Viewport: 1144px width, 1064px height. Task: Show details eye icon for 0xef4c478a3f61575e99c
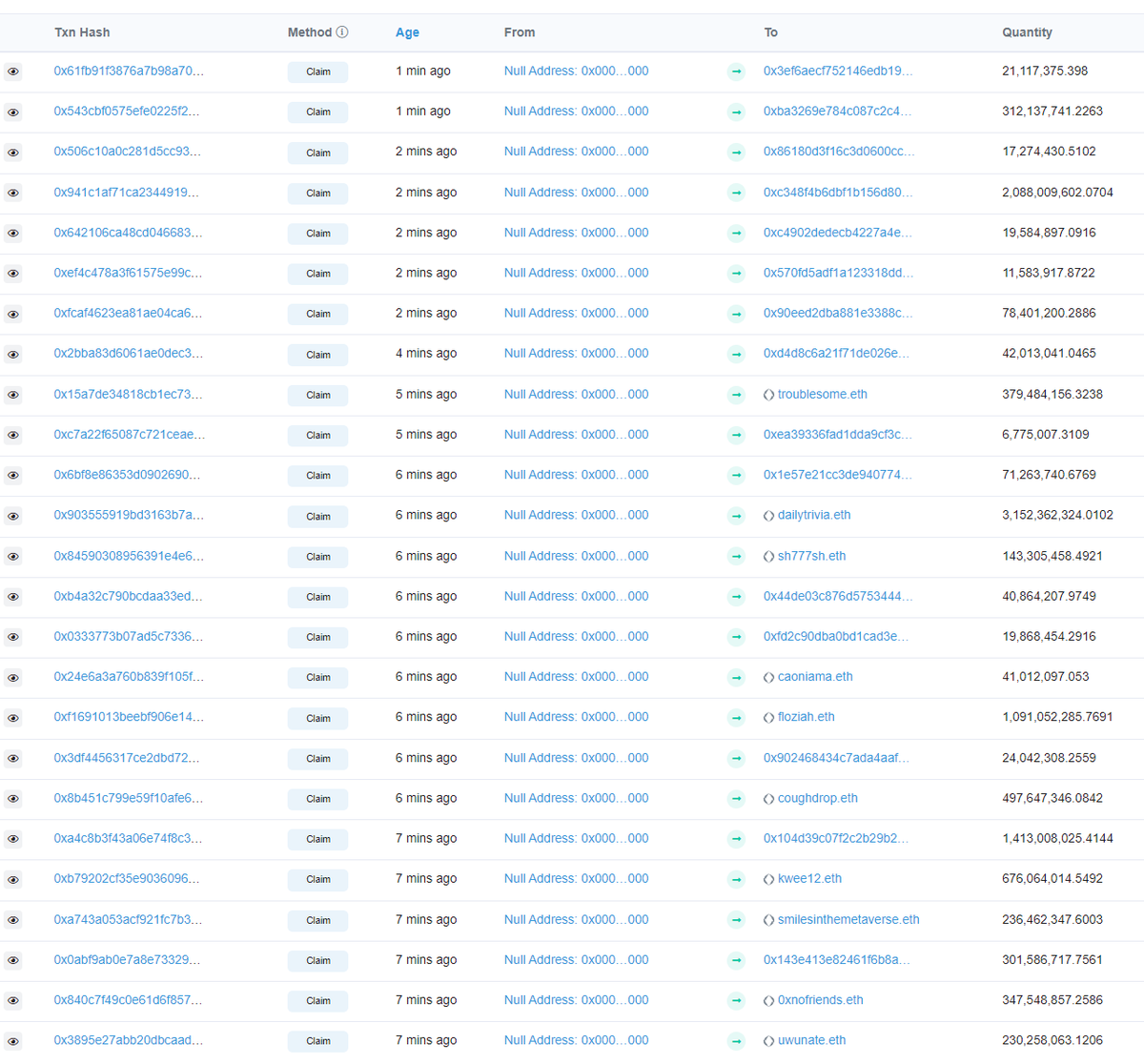tap(13, 274)
